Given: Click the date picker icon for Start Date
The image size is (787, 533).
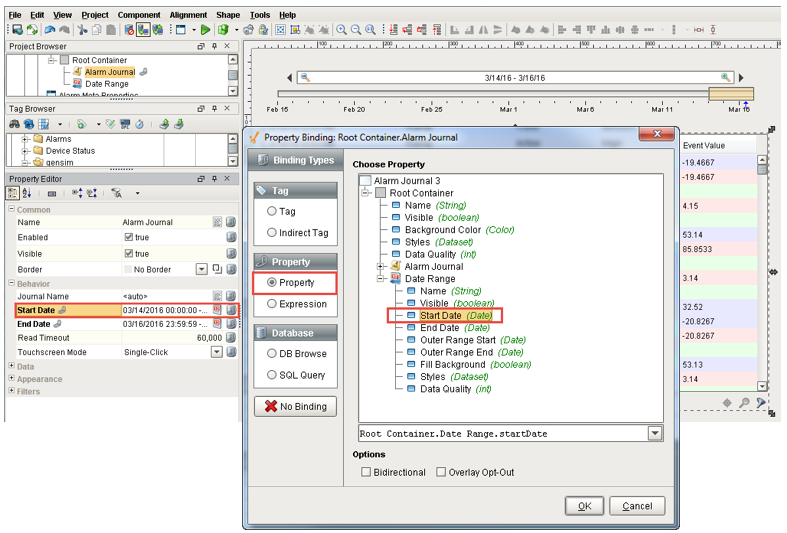Looking at the screenshot, I should click(x=217, y=310).
